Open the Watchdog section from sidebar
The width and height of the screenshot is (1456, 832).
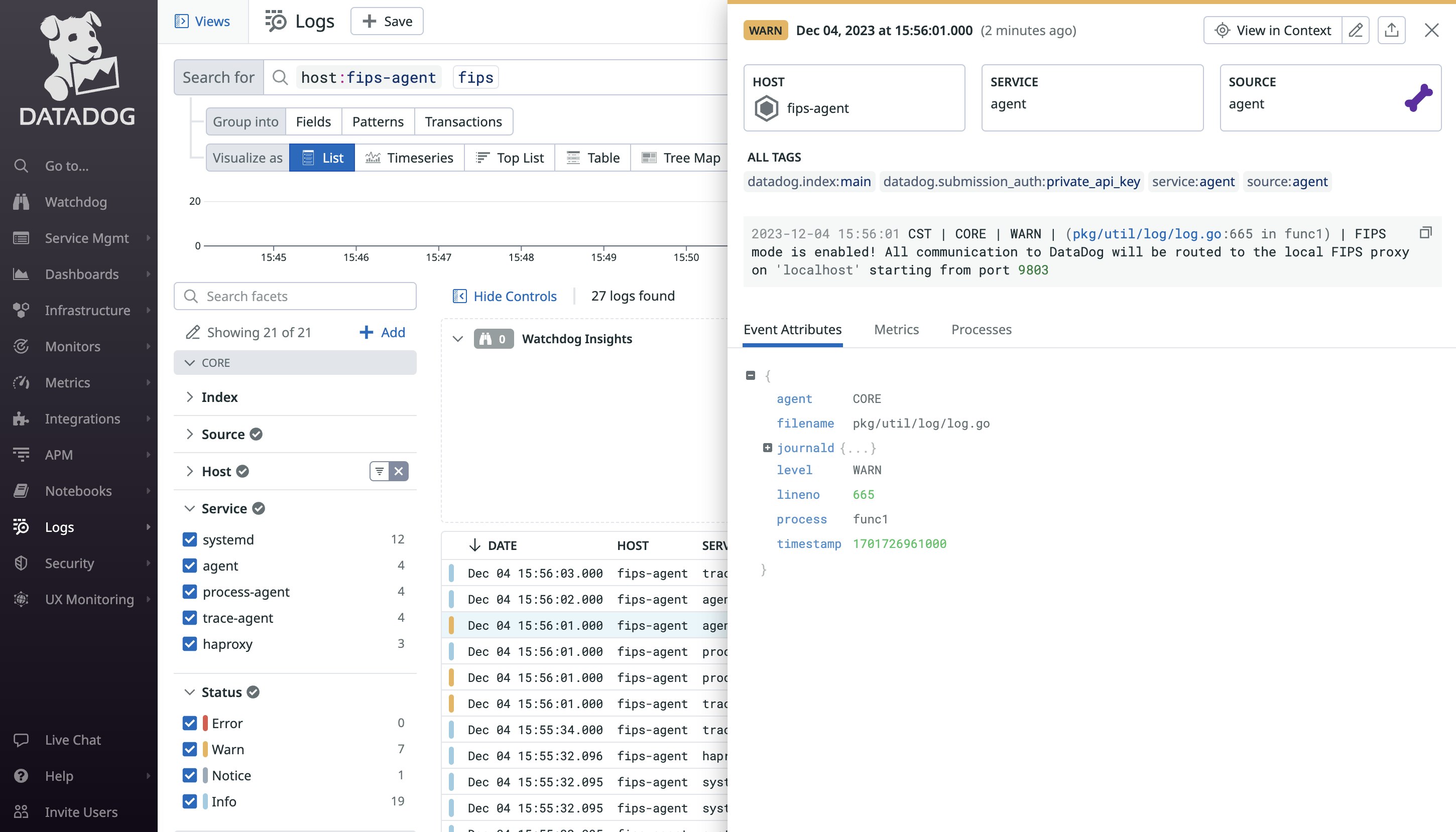[x=75, y=202]
